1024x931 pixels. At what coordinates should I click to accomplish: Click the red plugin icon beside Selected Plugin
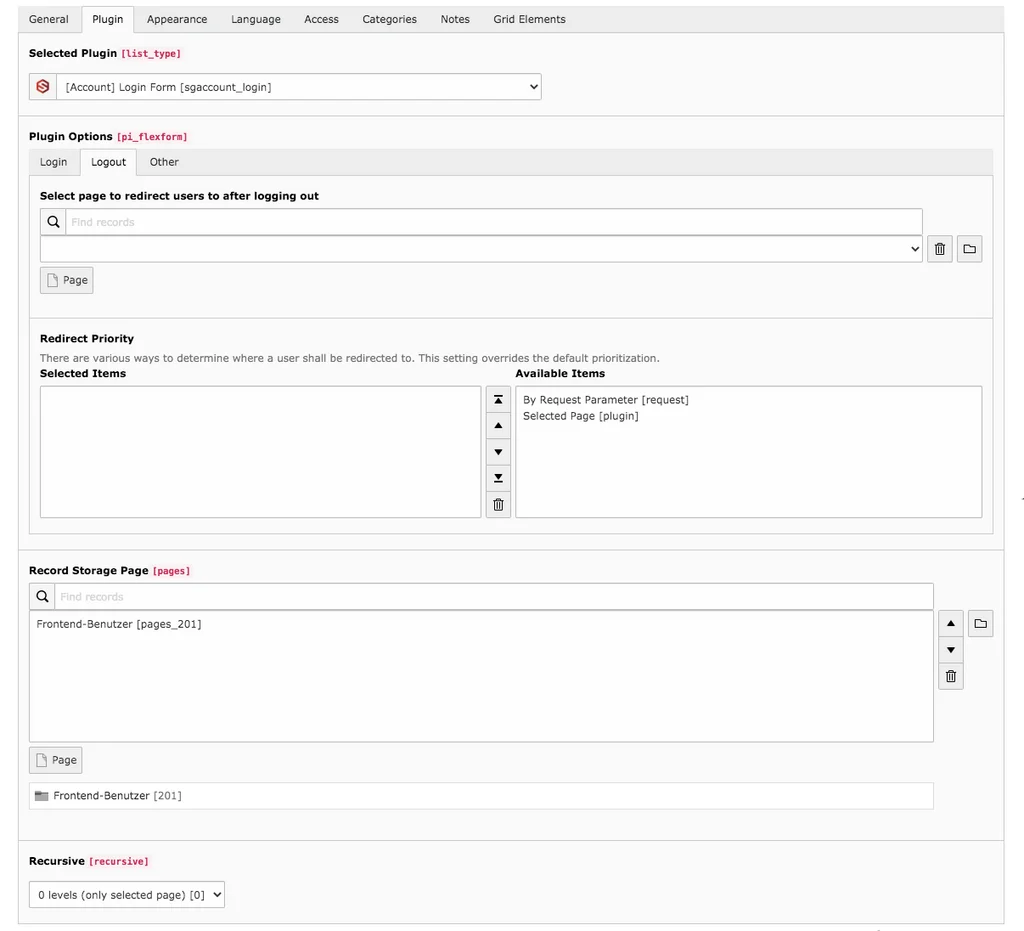point(41,86)
